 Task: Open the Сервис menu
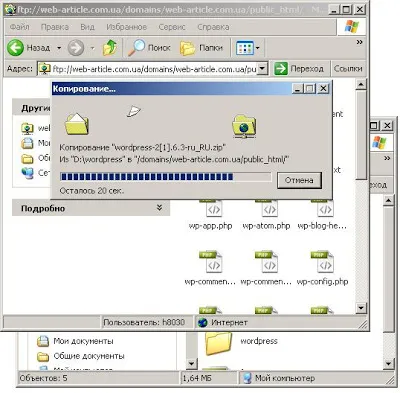pos(172,27)
